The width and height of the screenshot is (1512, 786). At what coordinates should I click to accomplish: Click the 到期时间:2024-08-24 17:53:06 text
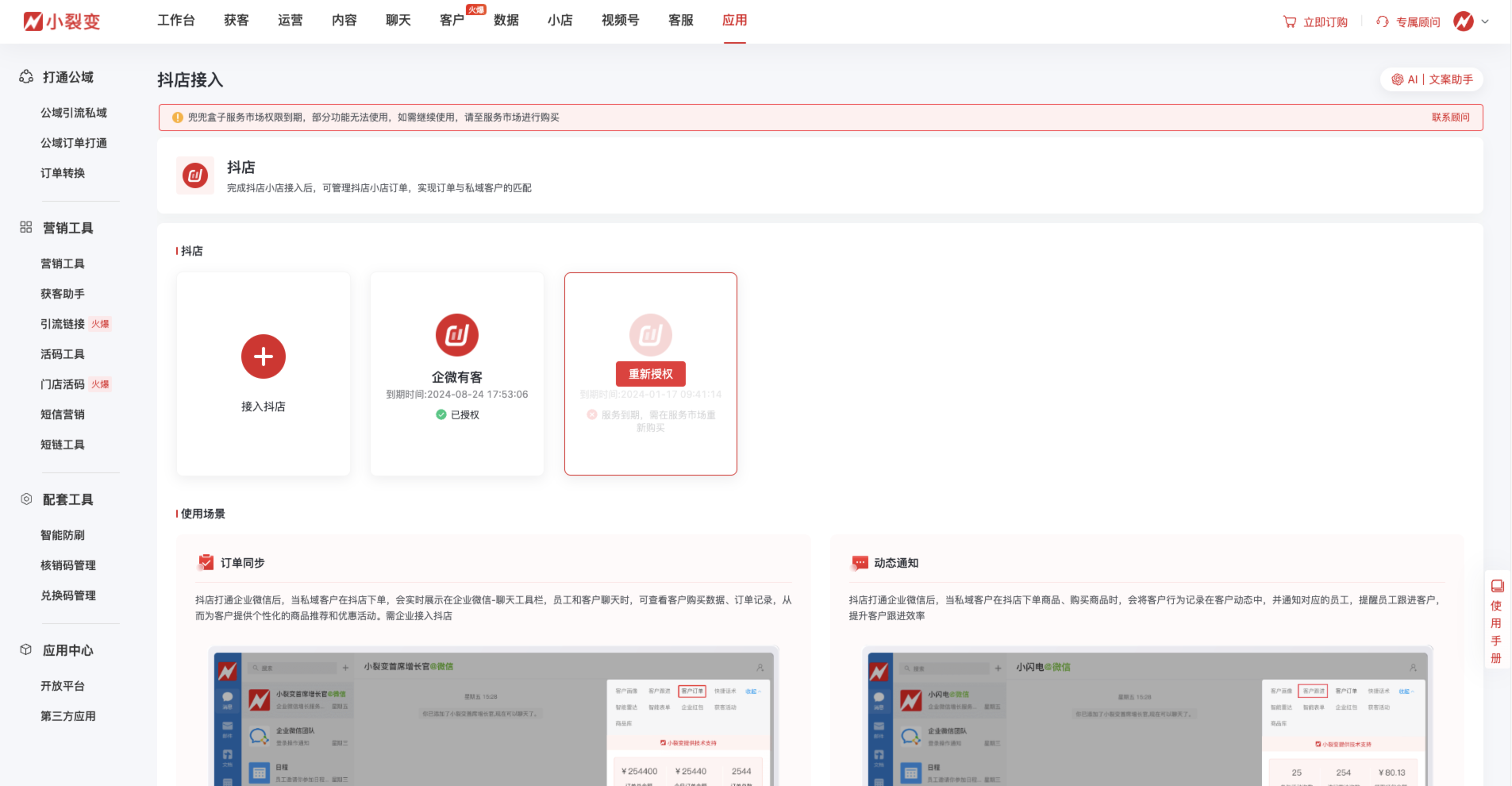click(x=457, y=395)
